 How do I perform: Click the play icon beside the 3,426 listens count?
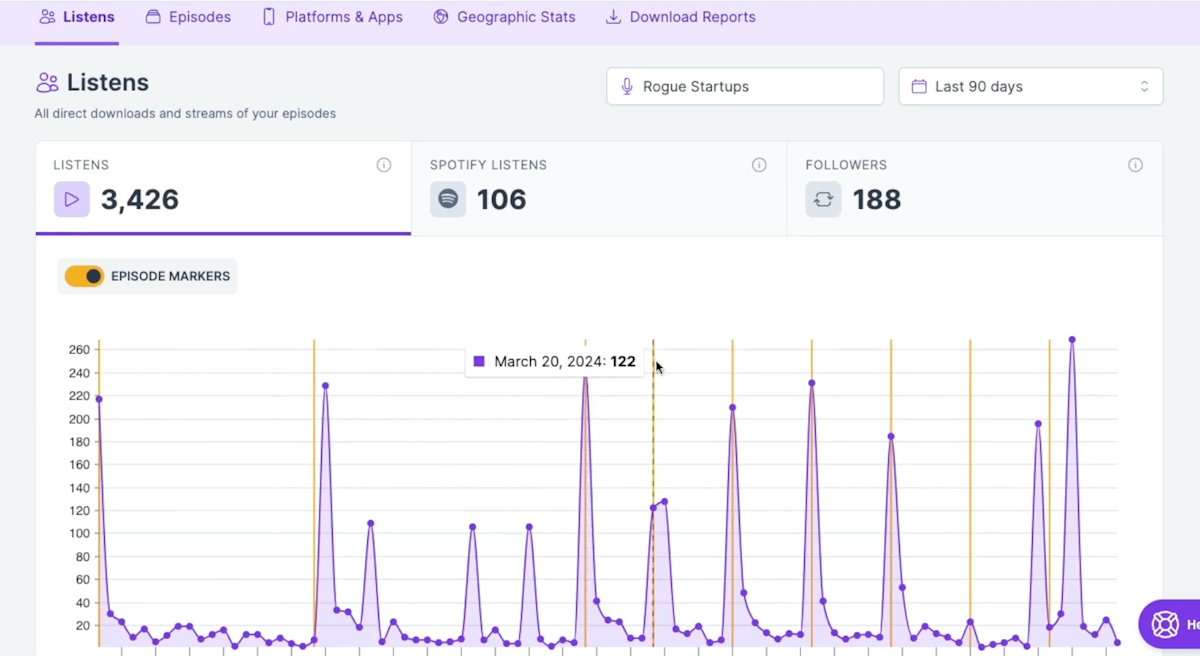71,199
